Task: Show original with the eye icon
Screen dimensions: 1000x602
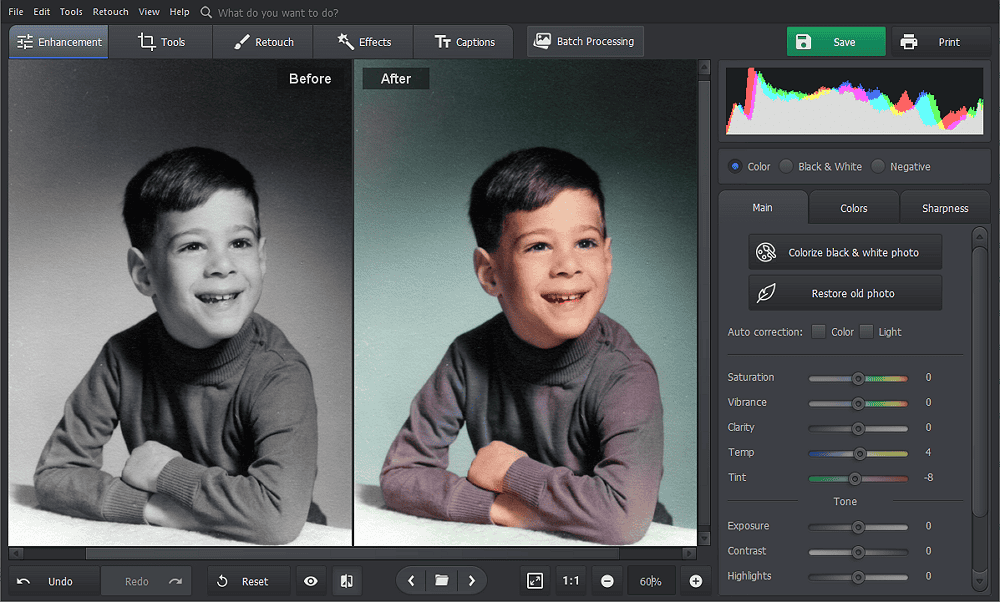Action: point(311,581)
